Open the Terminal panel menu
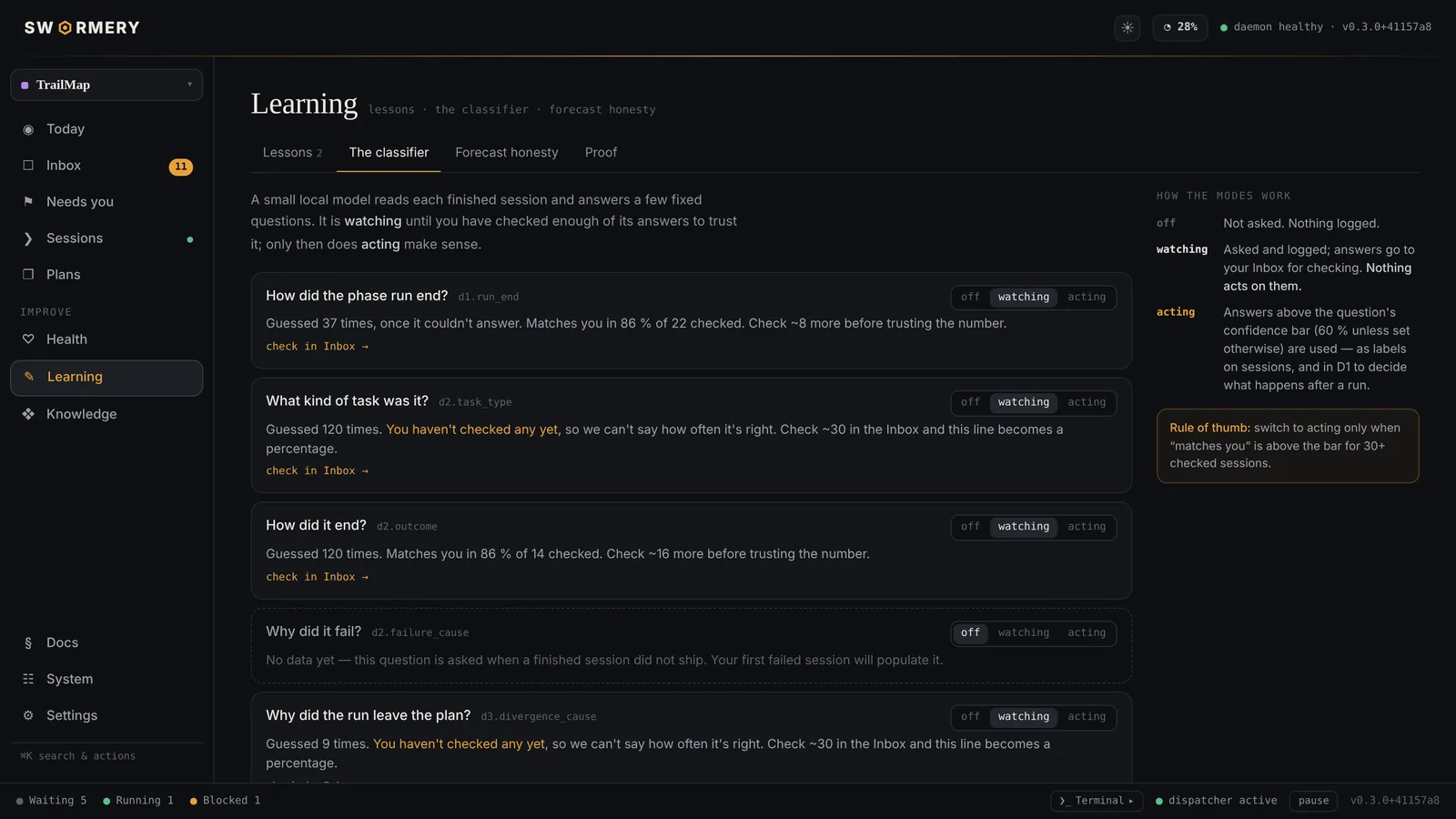 click(x=1097, y=801)
